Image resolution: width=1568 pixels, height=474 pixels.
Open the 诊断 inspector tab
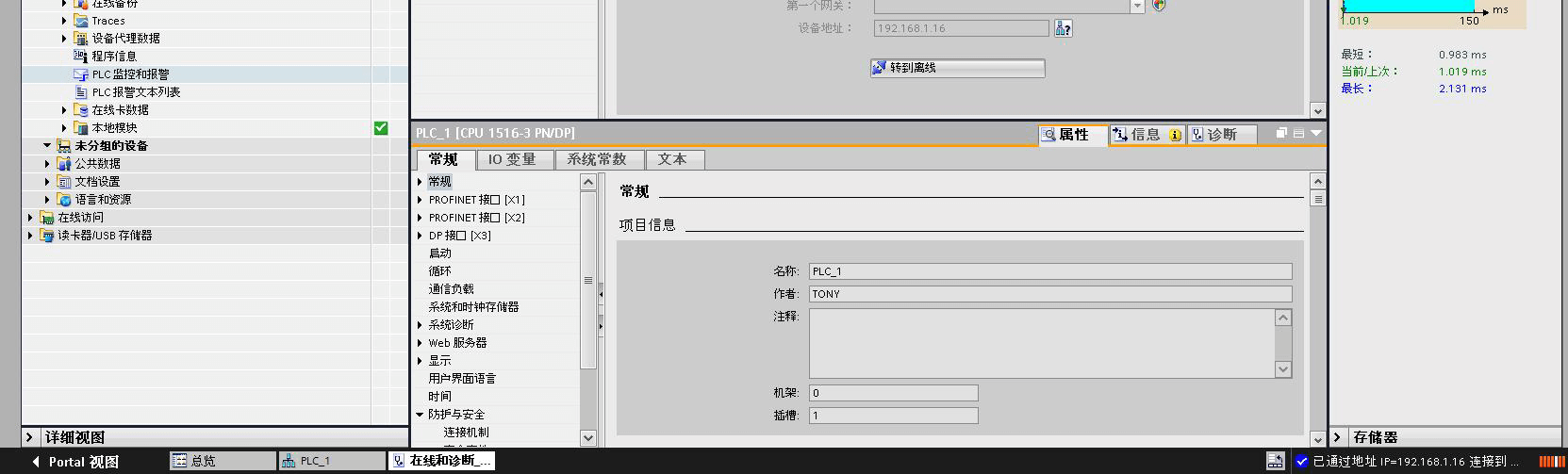(1221, 135)
